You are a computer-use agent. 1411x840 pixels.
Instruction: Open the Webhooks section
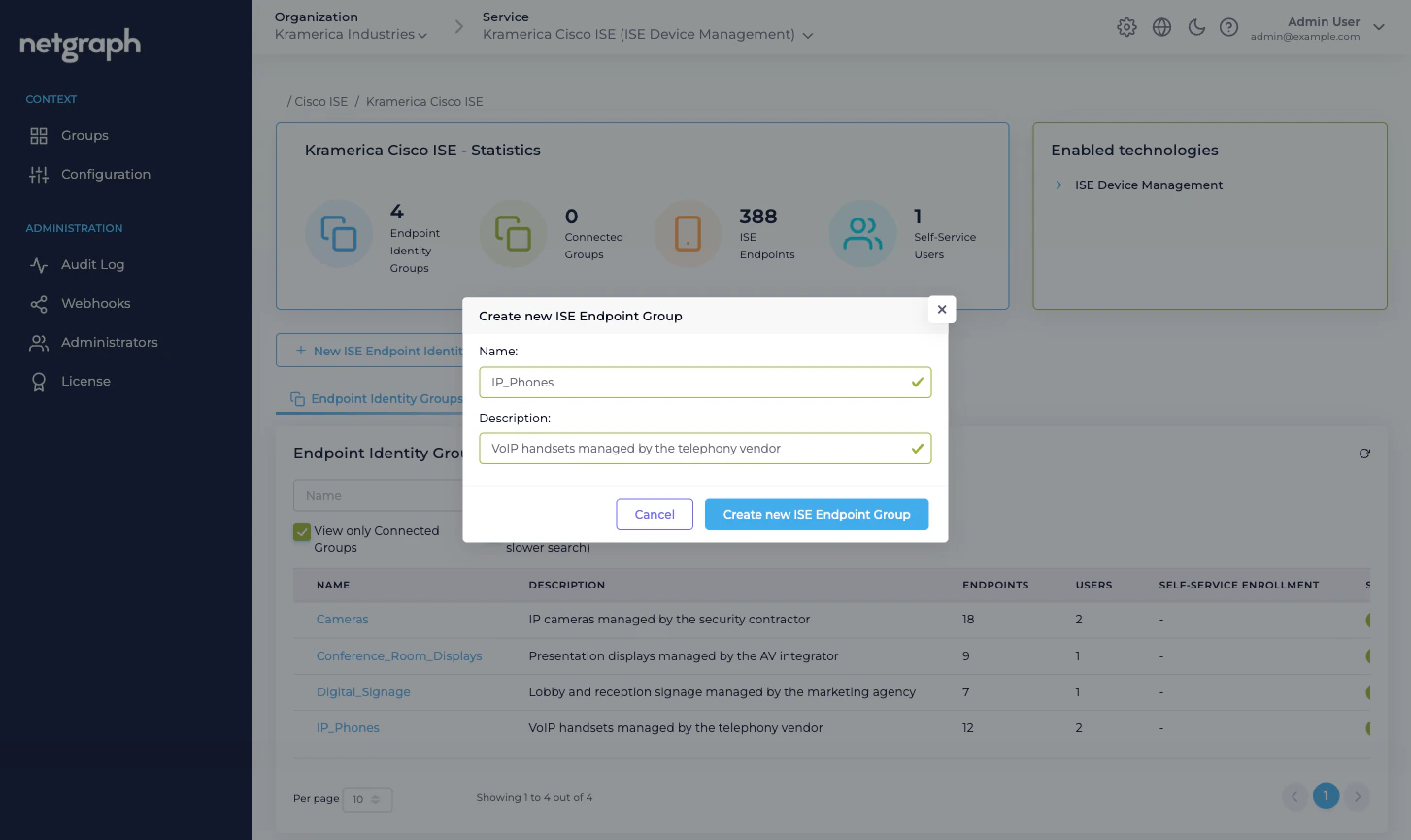click(x=97, y=303)
